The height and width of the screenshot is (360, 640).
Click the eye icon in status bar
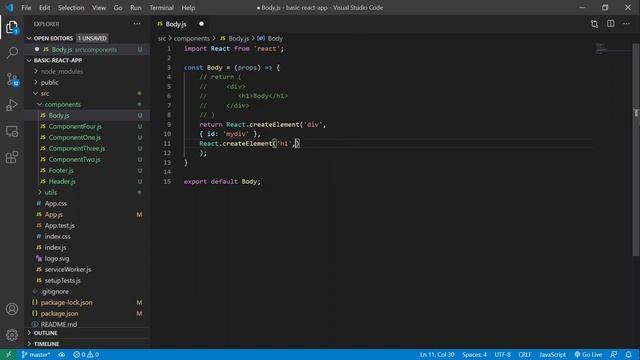[62, 354]
